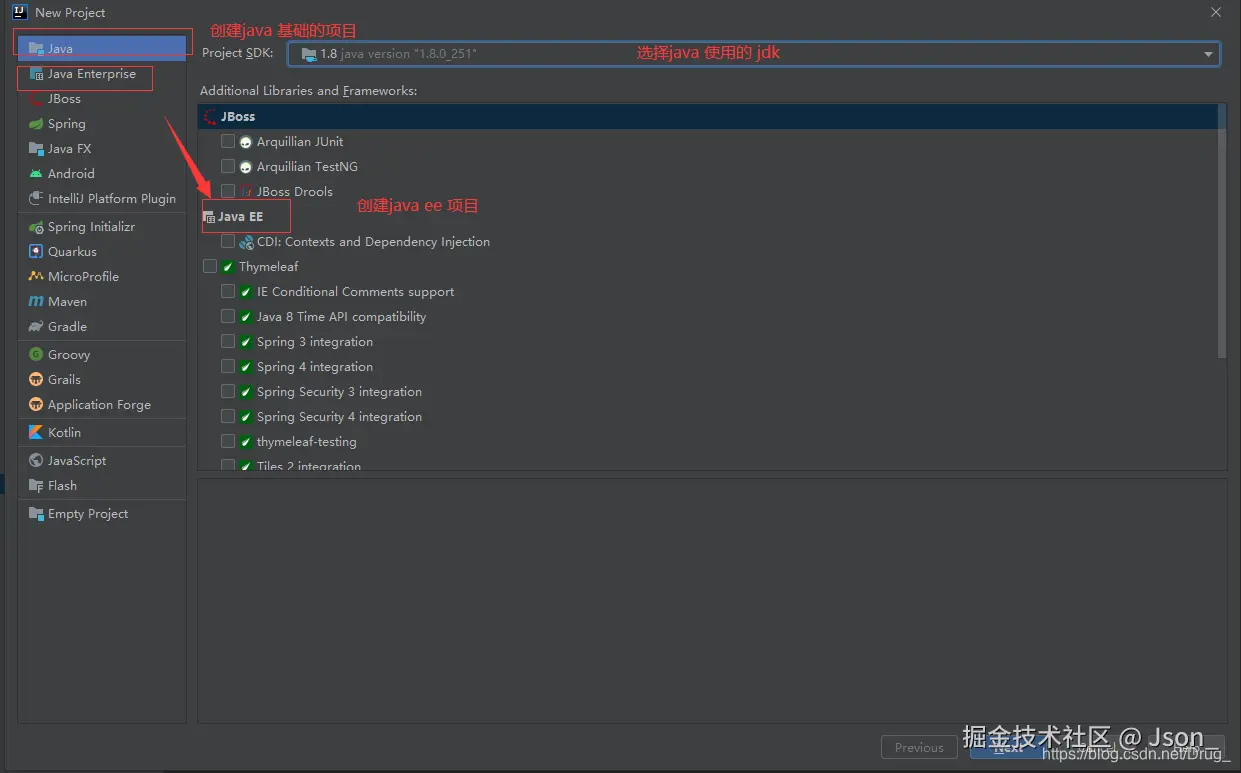
Task: Click the Arquillian TestNG alien icon
Action: pyautogui.click(x=246, y=167)
